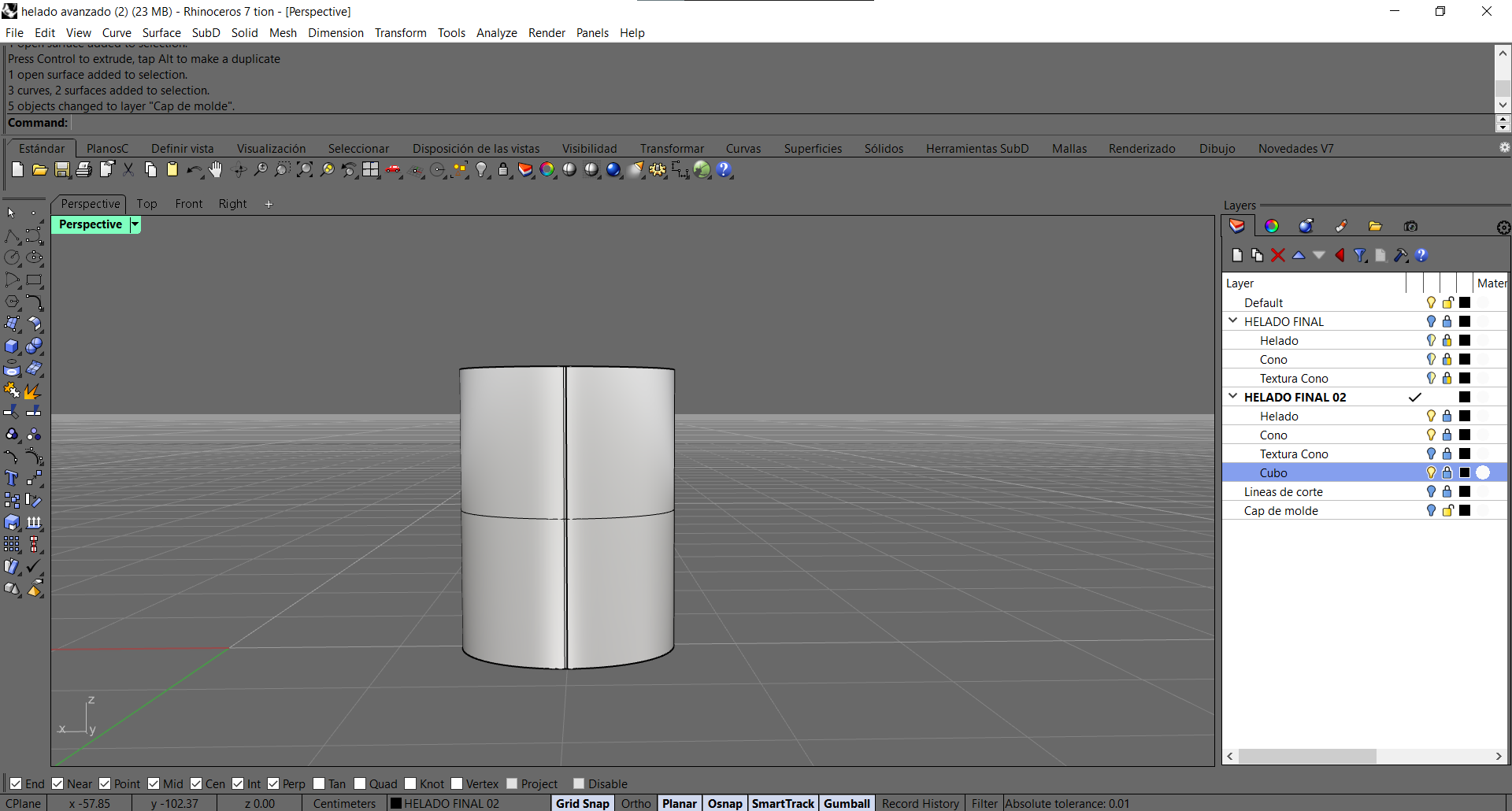This screenshot has height=811, width=1512.
Task: Check the Disable osnap checkbox
Action: [579, 783]
